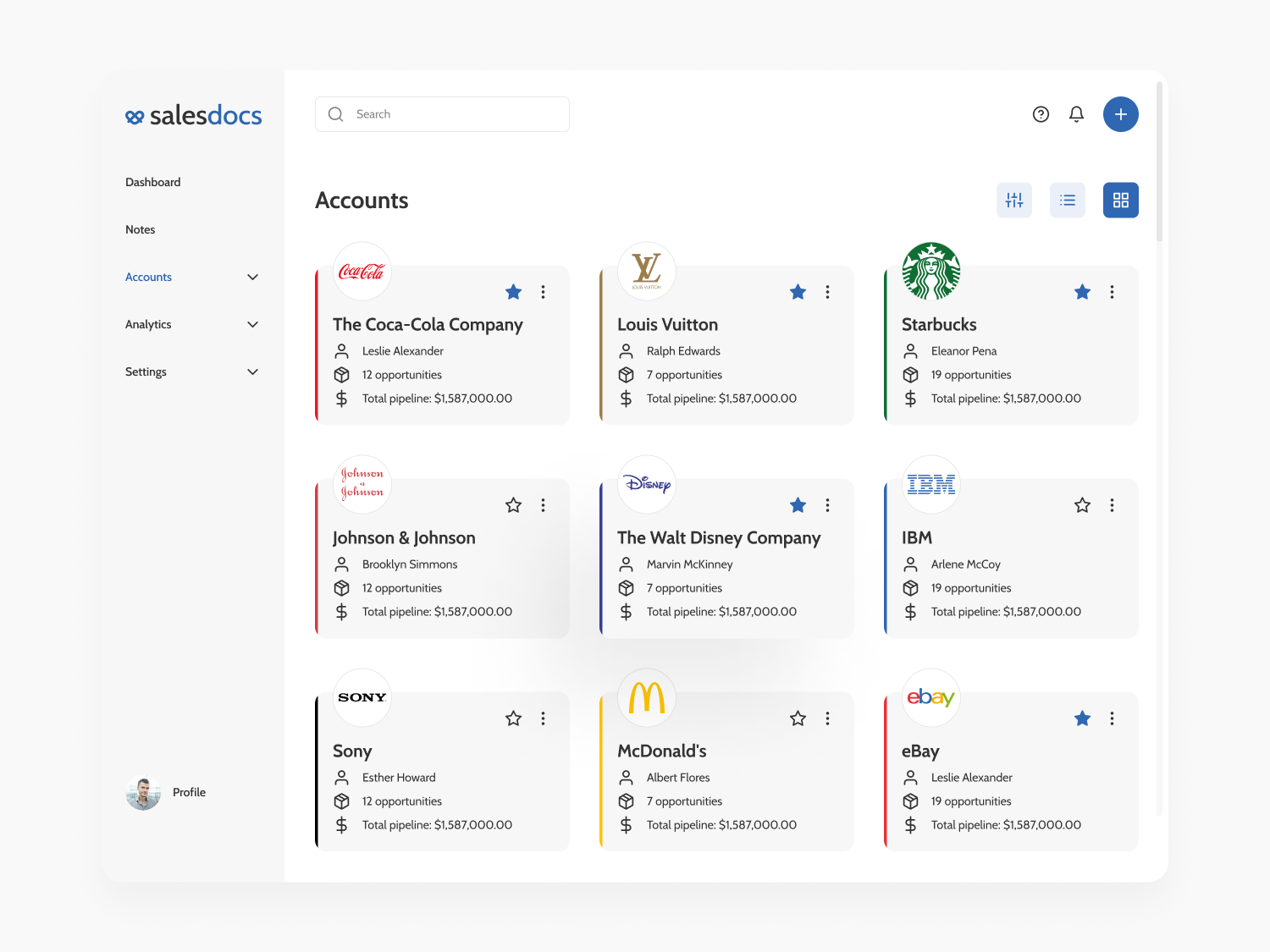
Task: Select Settings in sidebar
Action: pos(146,371)
